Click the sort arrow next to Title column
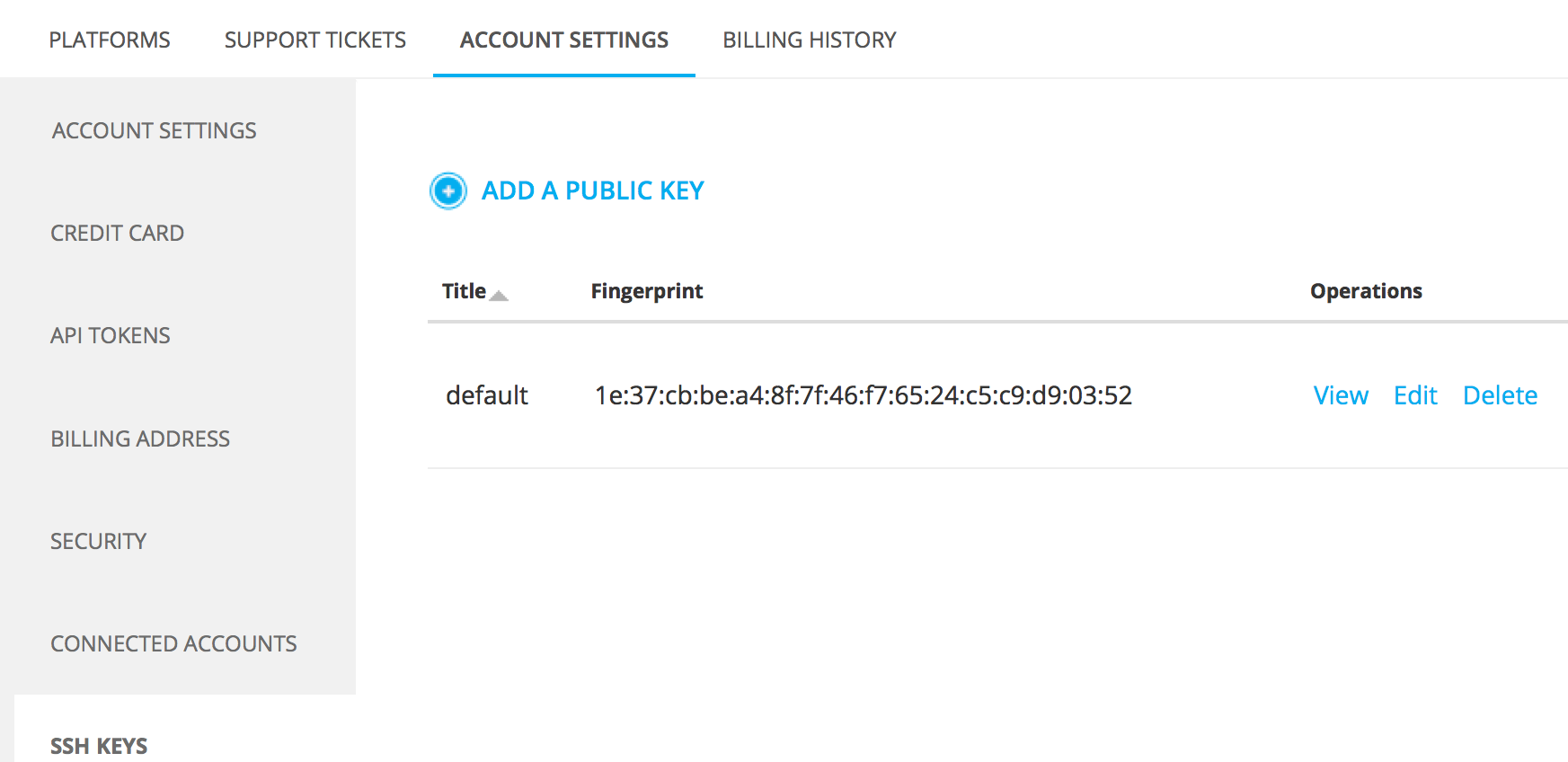 click(x=501, y=295)
